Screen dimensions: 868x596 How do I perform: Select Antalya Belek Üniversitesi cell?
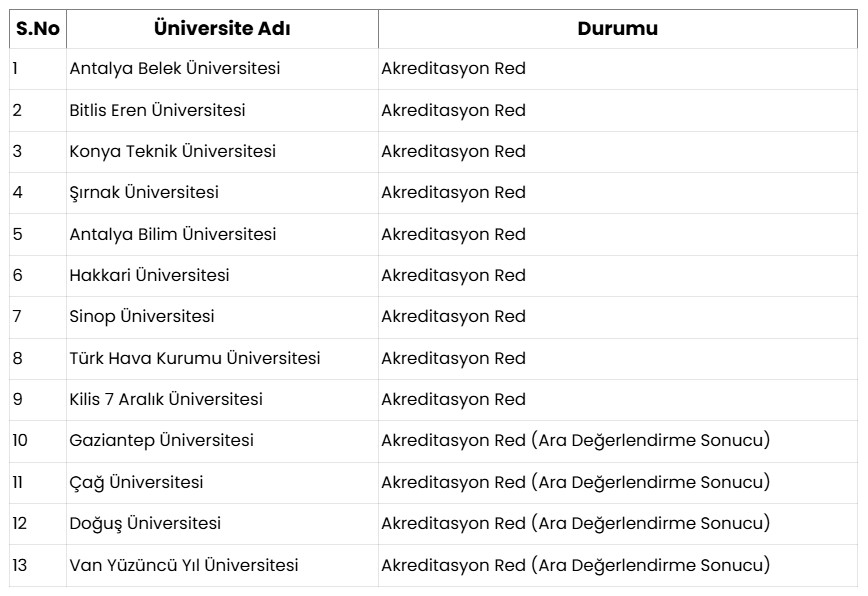click(x=174, y=69)
